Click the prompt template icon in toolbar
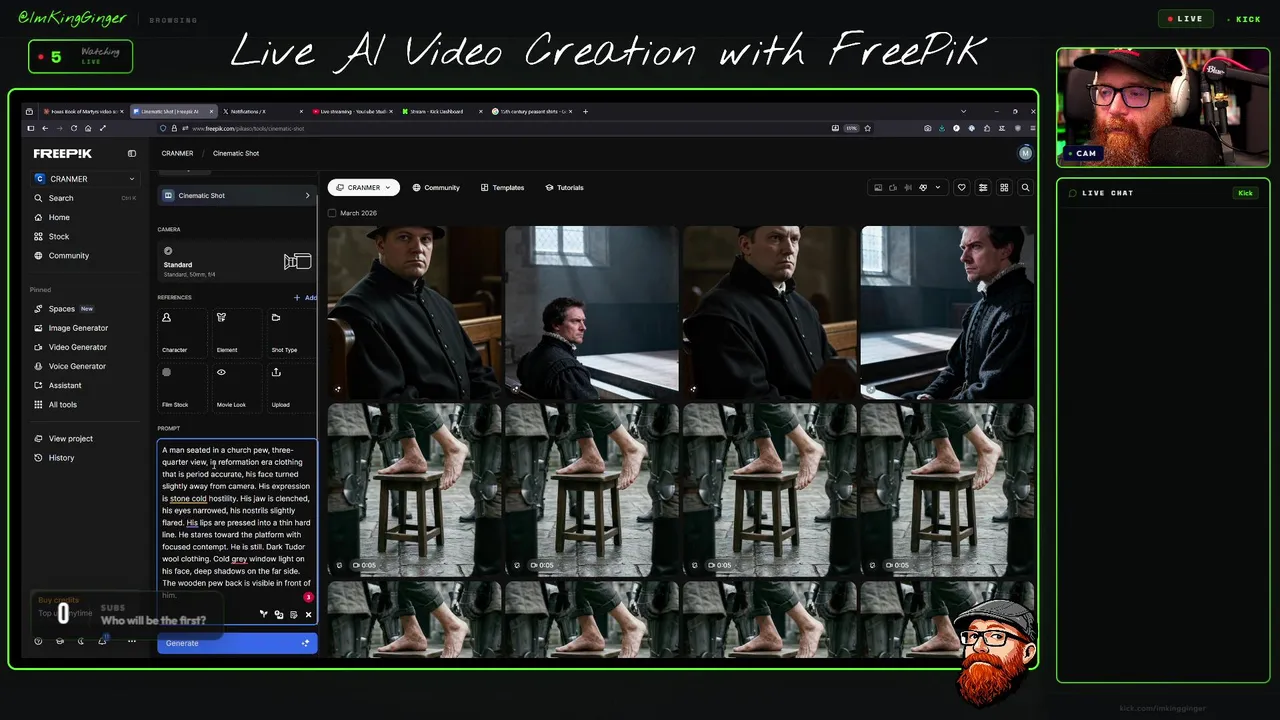 [293, 614]
